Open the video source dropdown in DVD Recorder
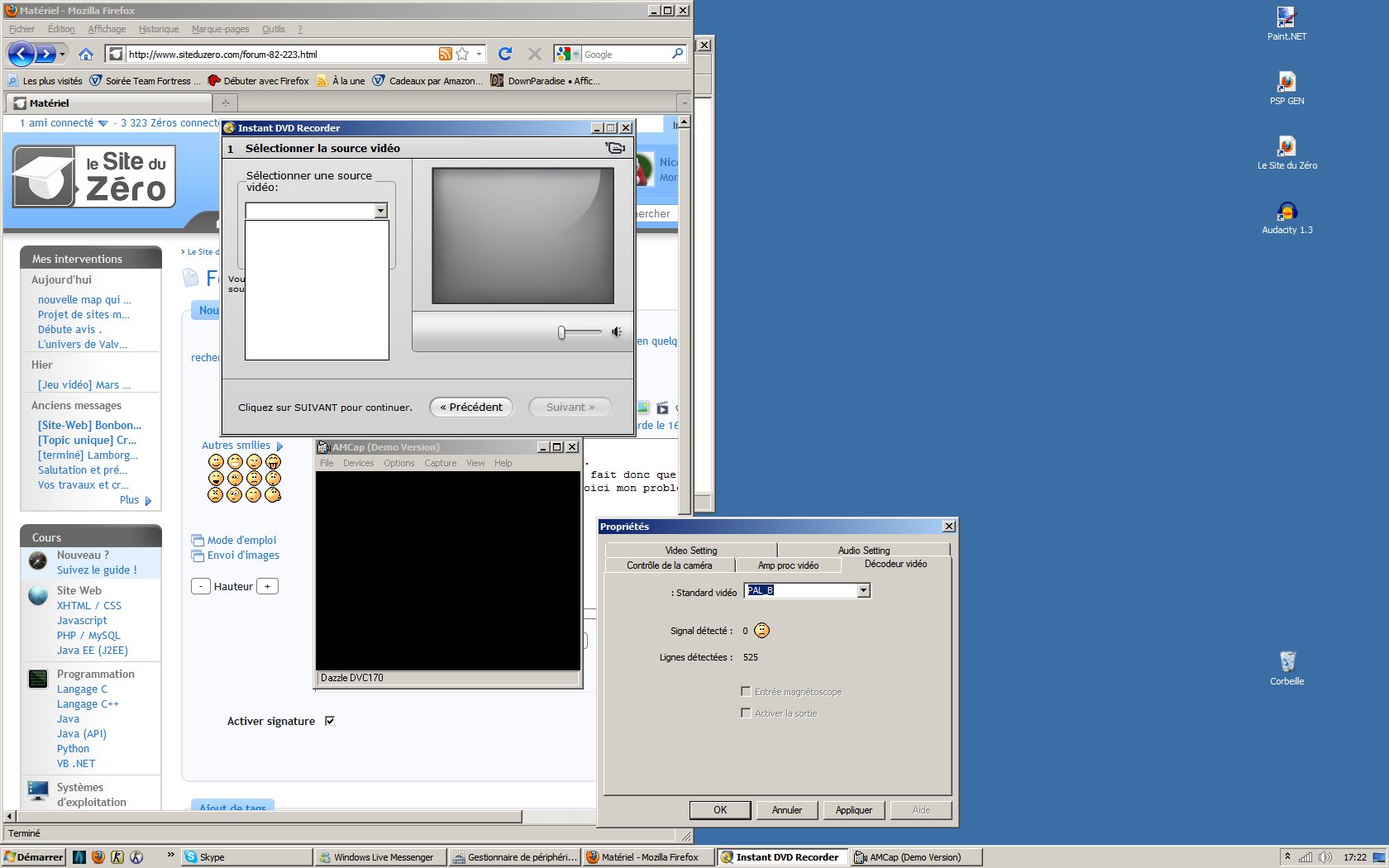 tap(380, 211)
